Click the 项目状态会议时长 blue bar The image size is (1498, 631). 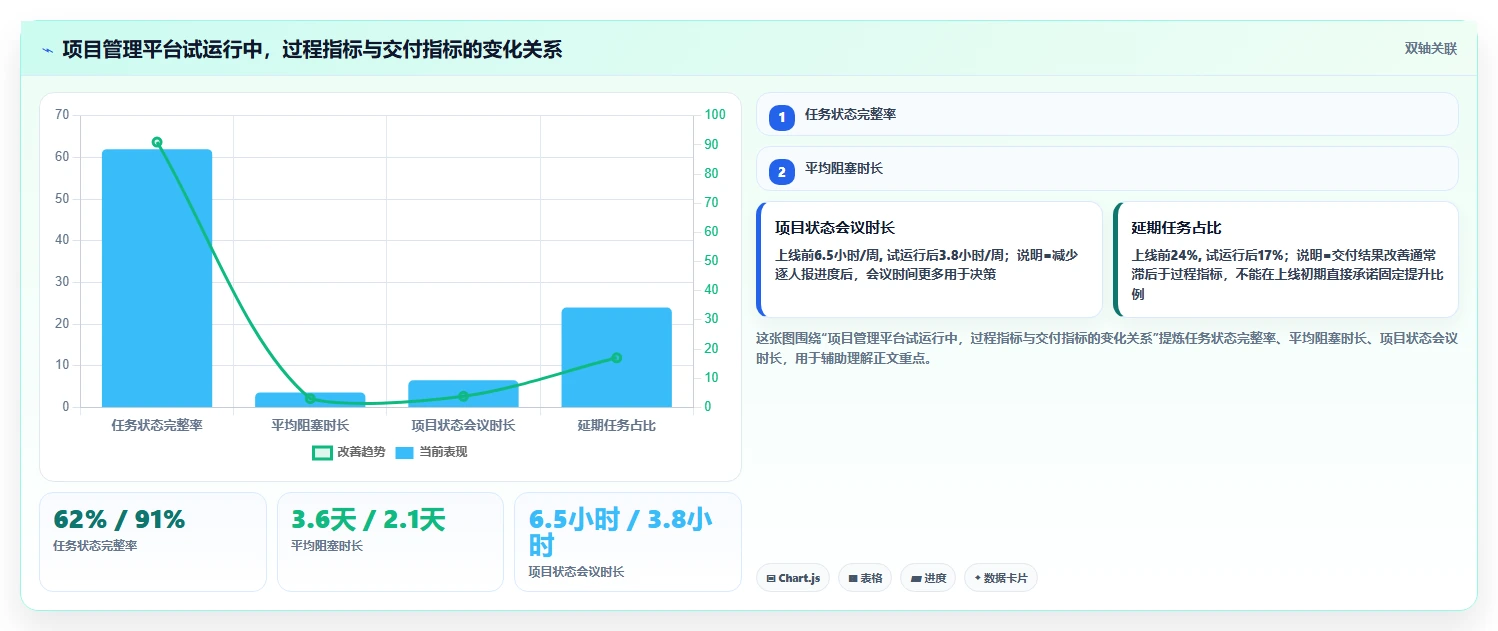[x=463, y=394]
